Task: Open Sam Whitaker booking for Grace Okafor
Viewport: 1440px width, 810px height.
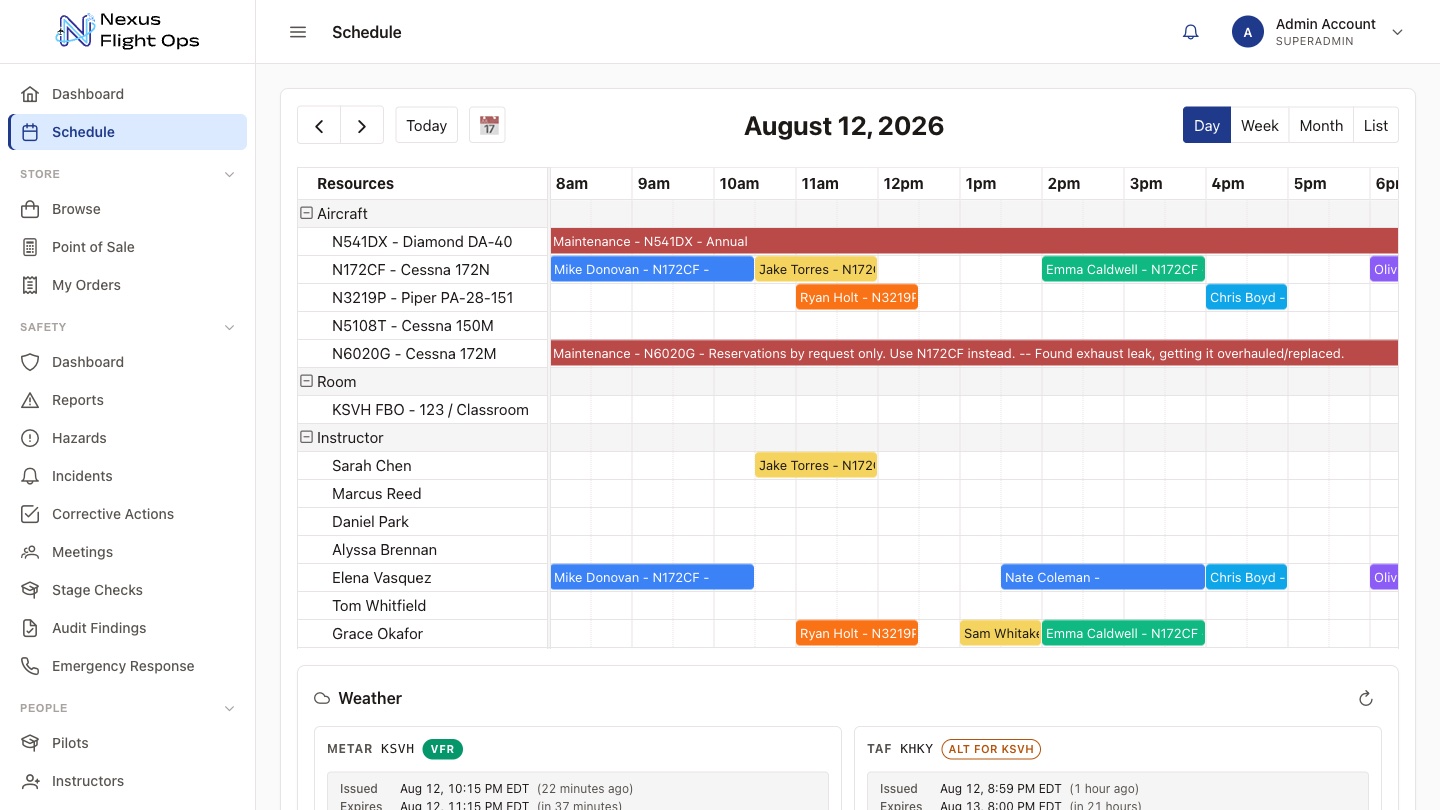Action: [x=1000, y=633]
